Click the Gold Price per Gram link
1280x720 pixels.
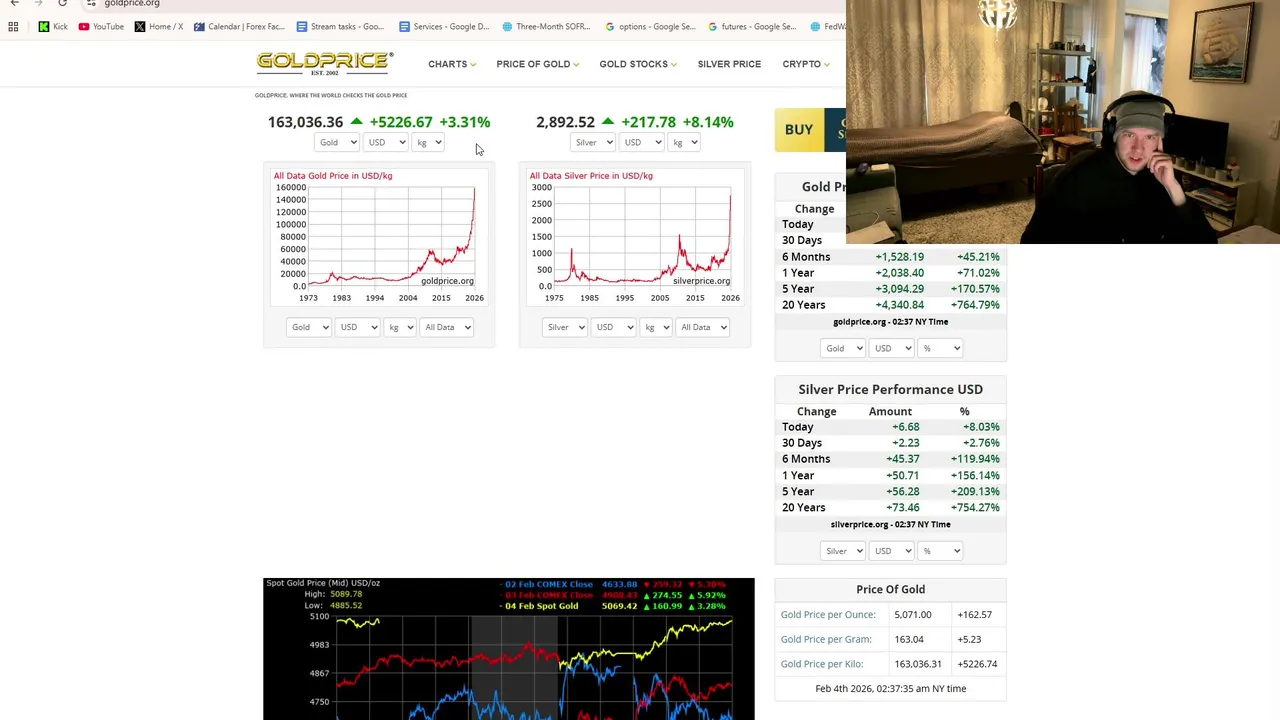[826, 639]
